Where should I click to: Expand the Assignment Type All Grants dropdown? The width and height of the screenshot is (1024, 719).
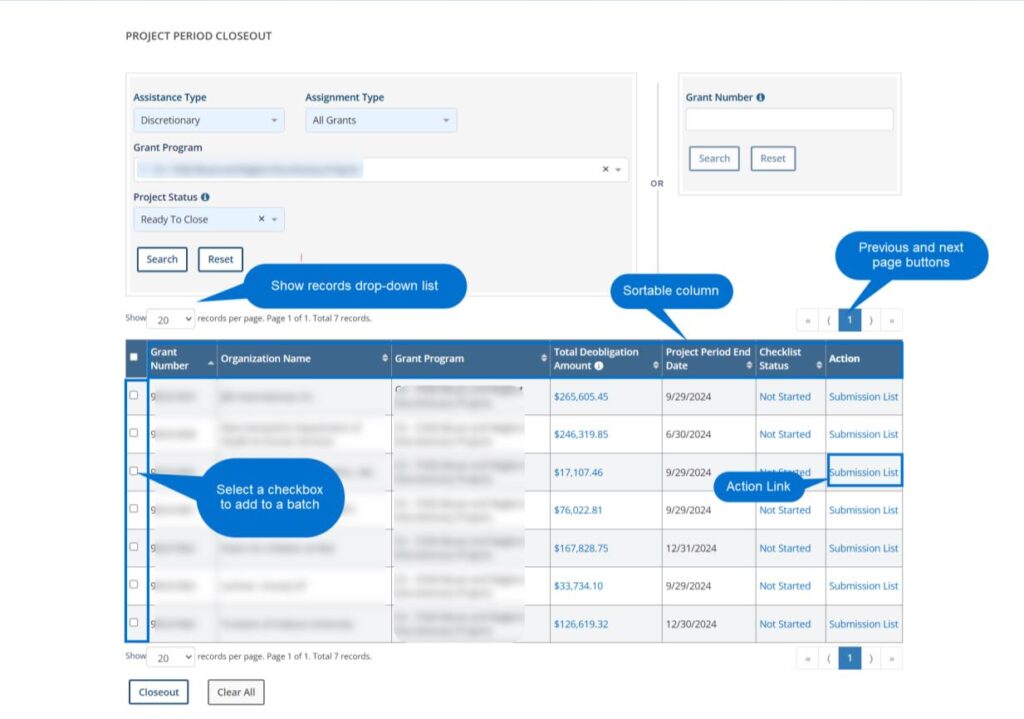381,120
